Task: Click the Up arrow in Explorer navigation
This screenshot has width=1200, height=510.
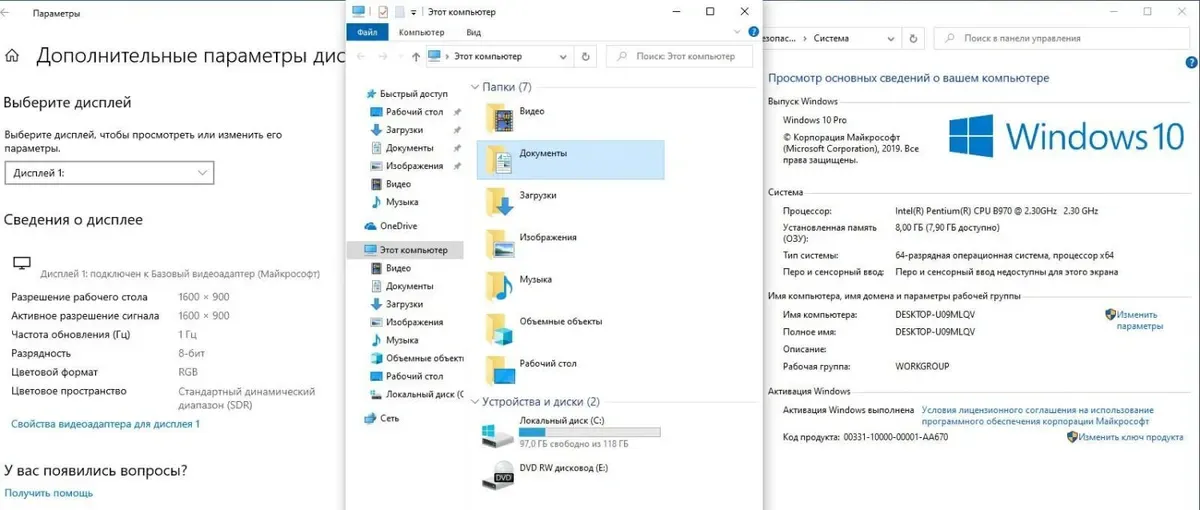Action: click(415, 57)
